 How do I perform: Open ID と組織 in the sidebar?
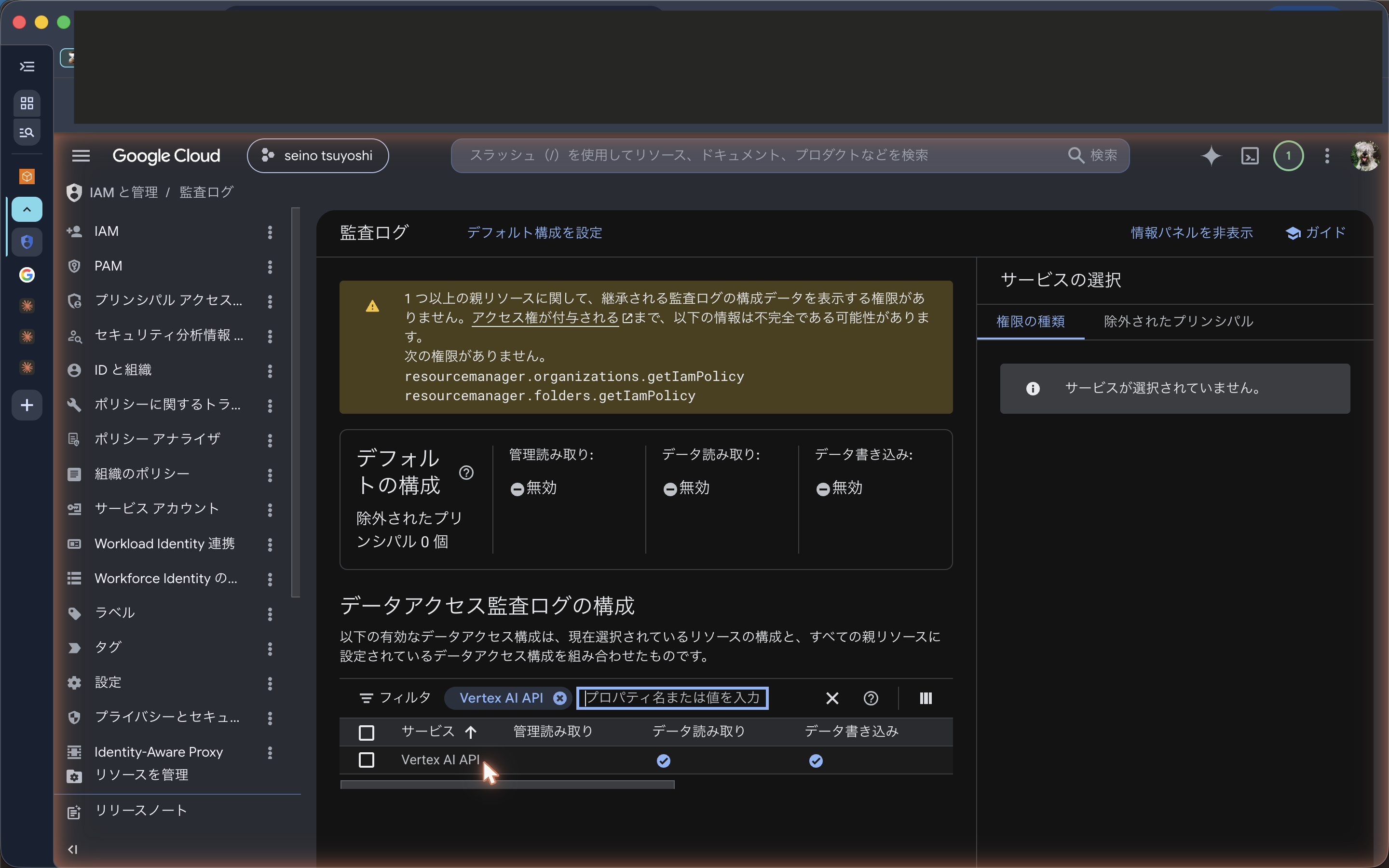[123, 370]
